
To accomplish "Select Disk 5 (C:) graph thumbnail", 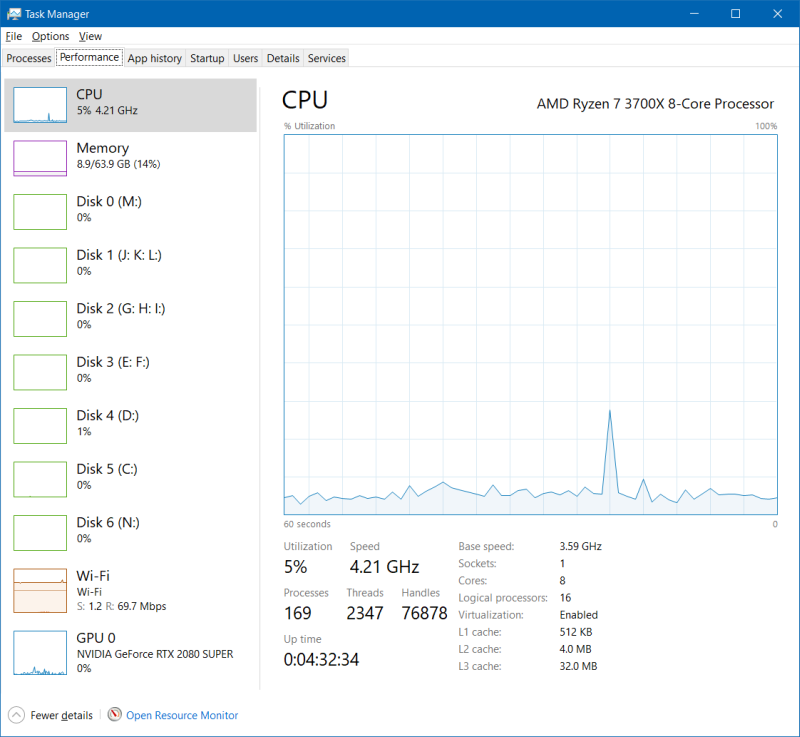I will click(40, 479).
